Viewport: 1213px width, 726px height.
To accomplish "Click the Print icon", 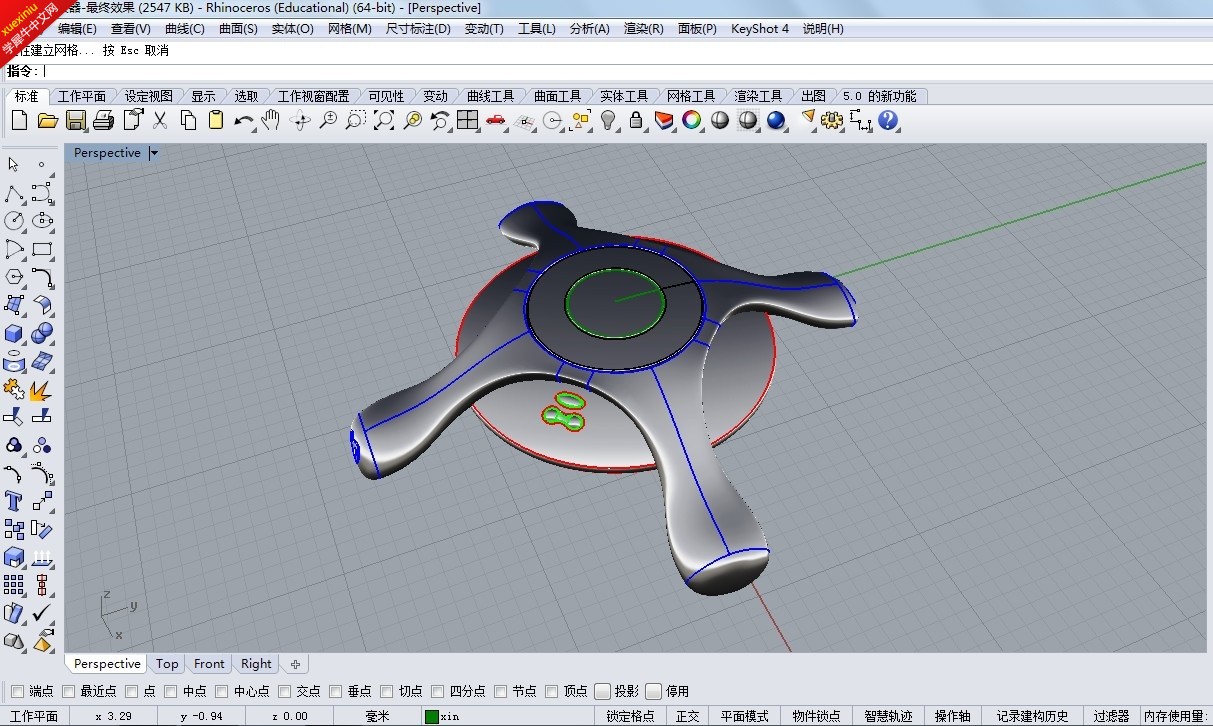I will coord(103,121).
